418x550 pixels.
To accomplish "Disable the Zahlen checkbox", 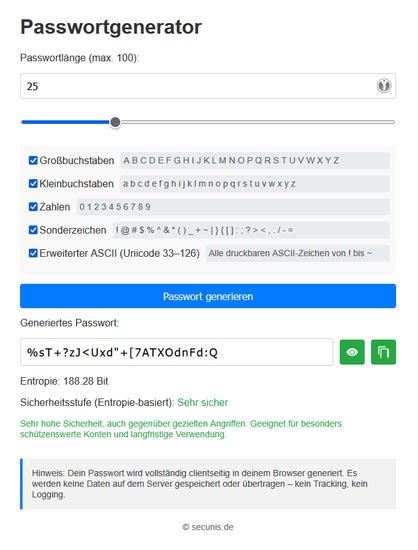I will click(33, 207).
